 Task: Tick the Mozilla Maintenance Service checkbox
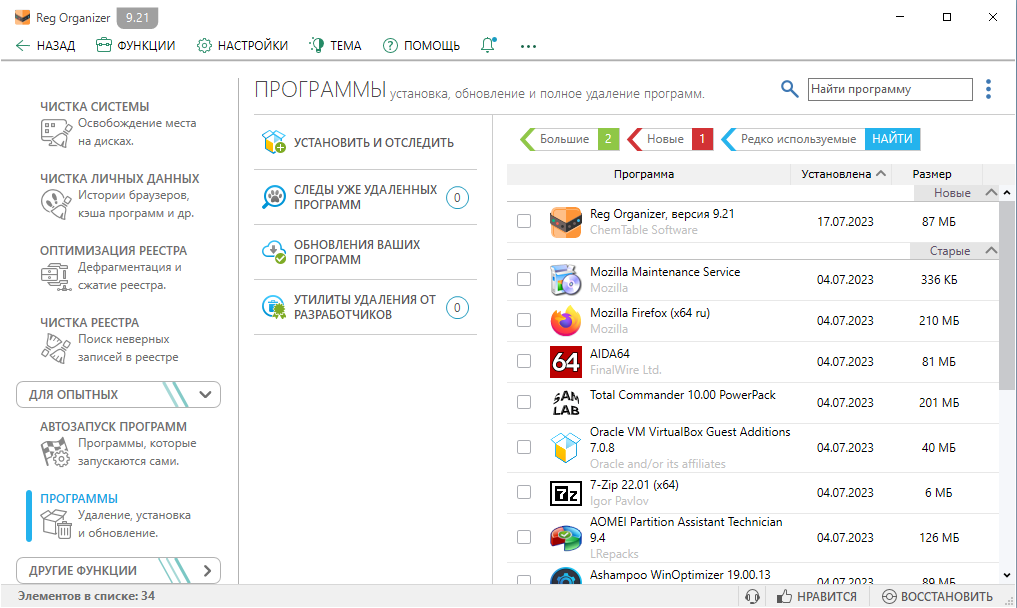click(x=524, y=279)
